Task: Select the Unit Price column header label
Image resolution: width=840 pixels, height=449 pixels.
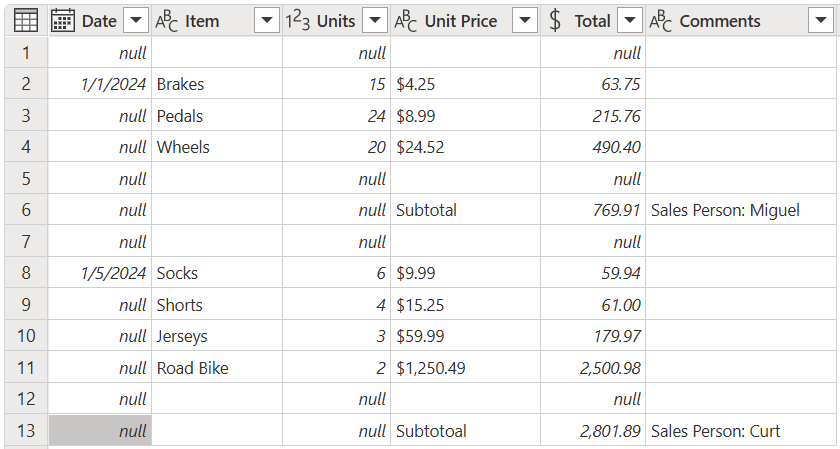Action: [x=460, y=20]
